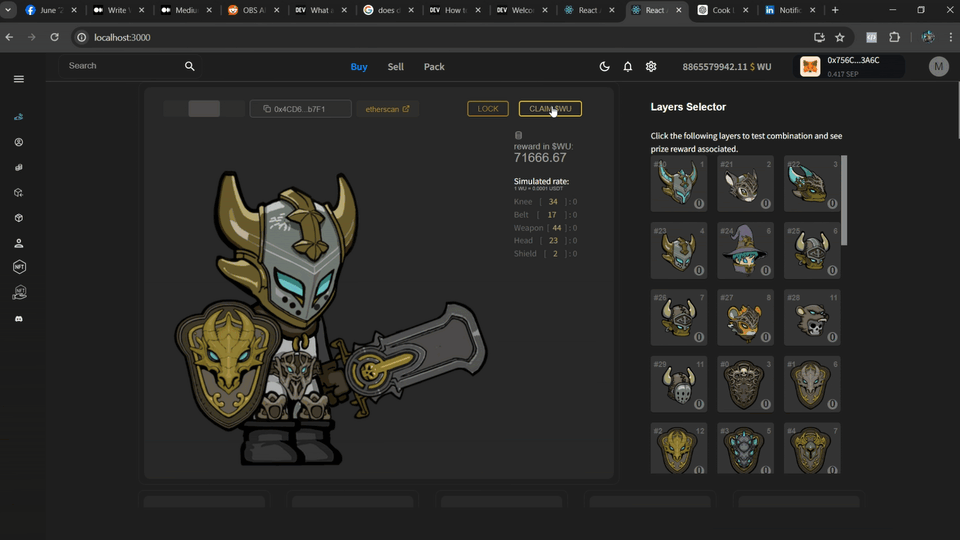Image resolution: width=960 pixels, height=540 pixels.
Task: Select the #24 wizard hat layer
Action: point(745,250)
